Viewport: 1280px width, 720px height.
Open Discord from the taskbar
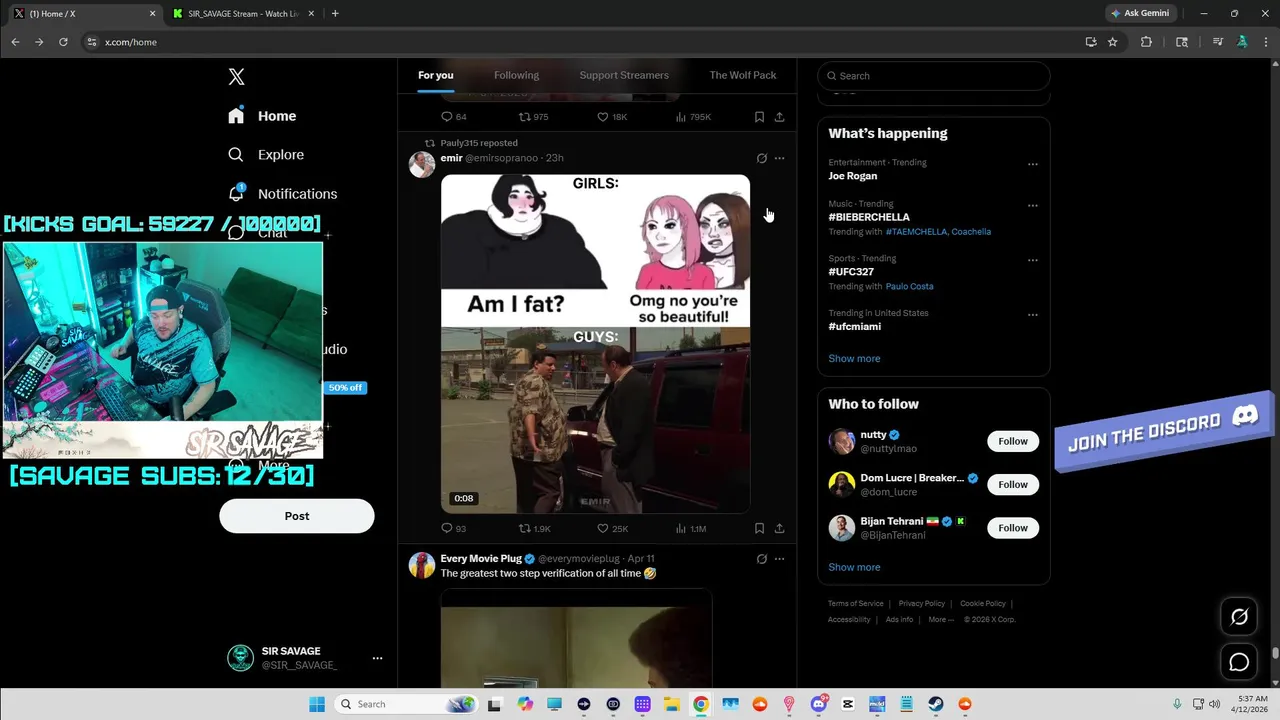click(819, 704)
